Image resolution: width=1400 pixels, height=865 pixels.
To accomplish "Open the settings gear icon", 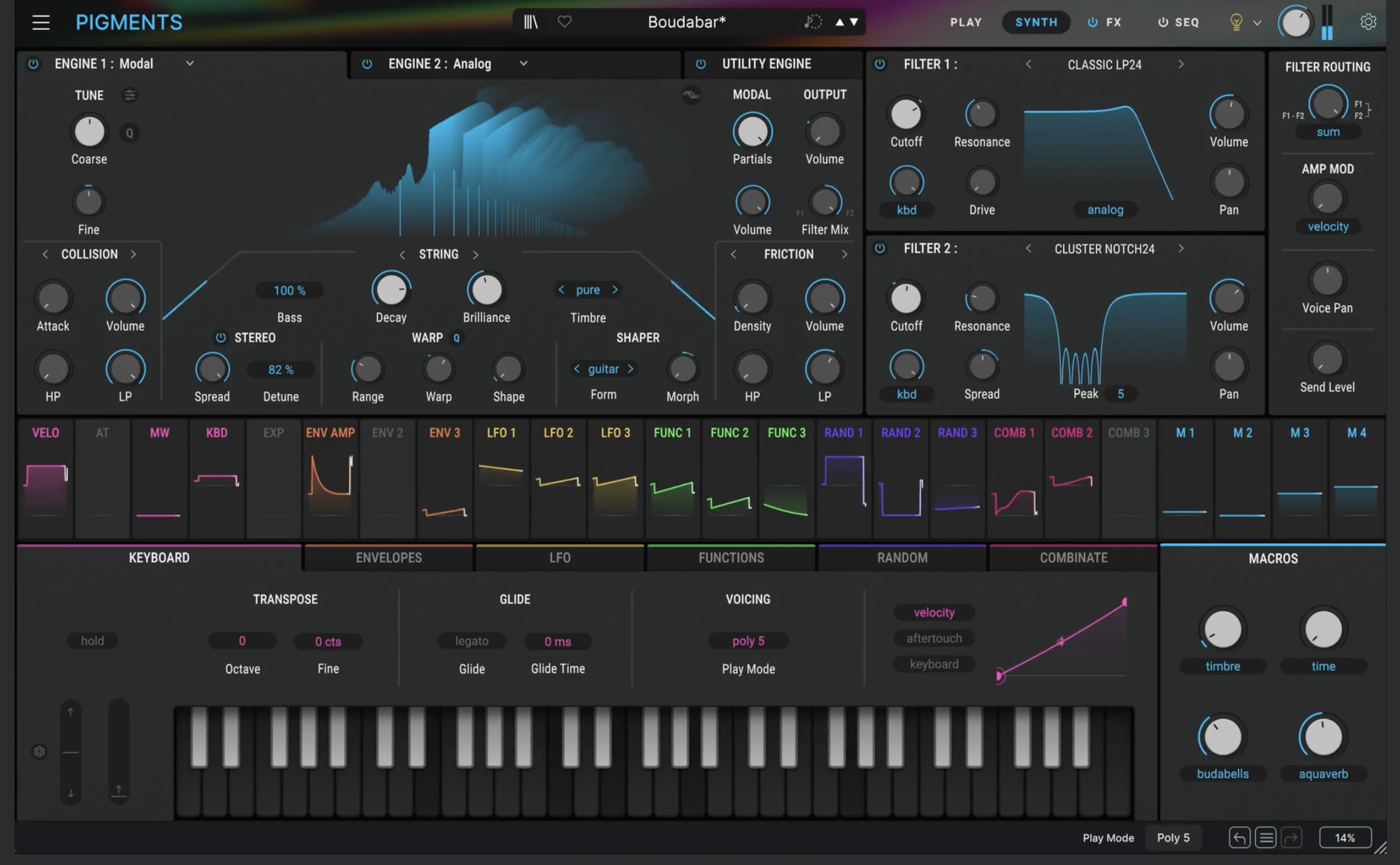I will pyautogui.click(x=1368, y=22).
